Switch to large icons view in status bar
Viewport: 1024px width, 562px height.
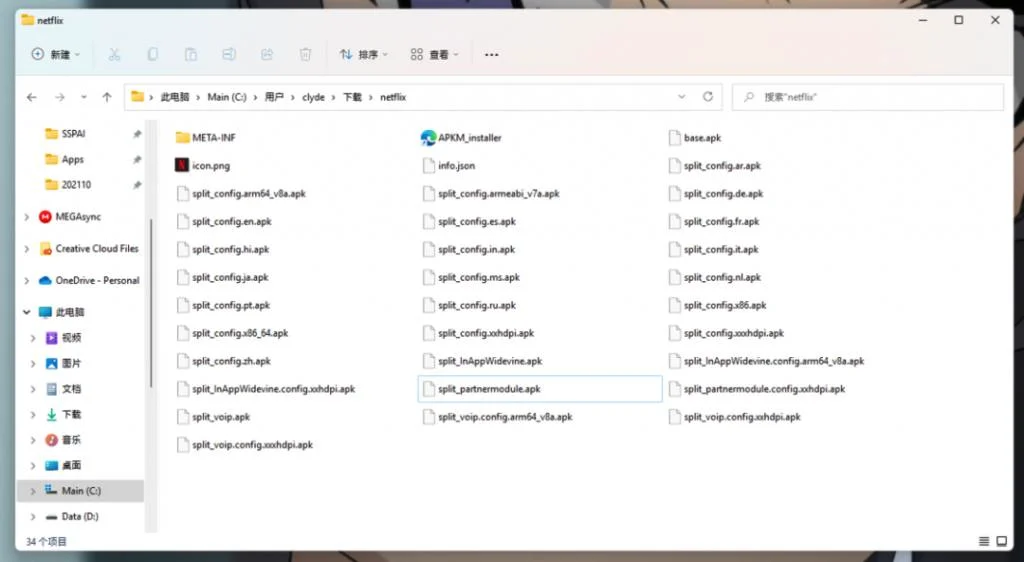(1002, 541)
